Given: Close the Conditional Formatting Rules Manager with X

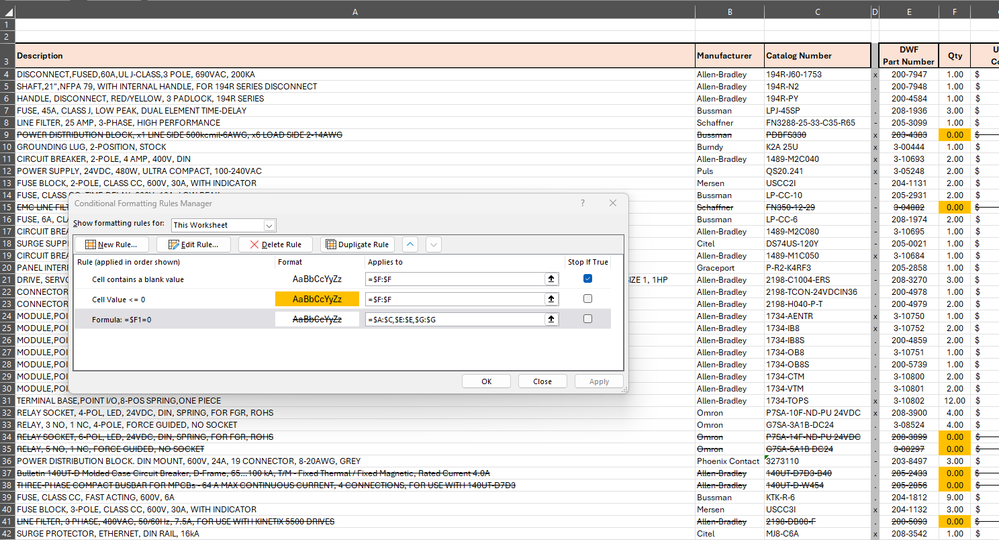Looking at the screenshot, I should tap(613, 203).
